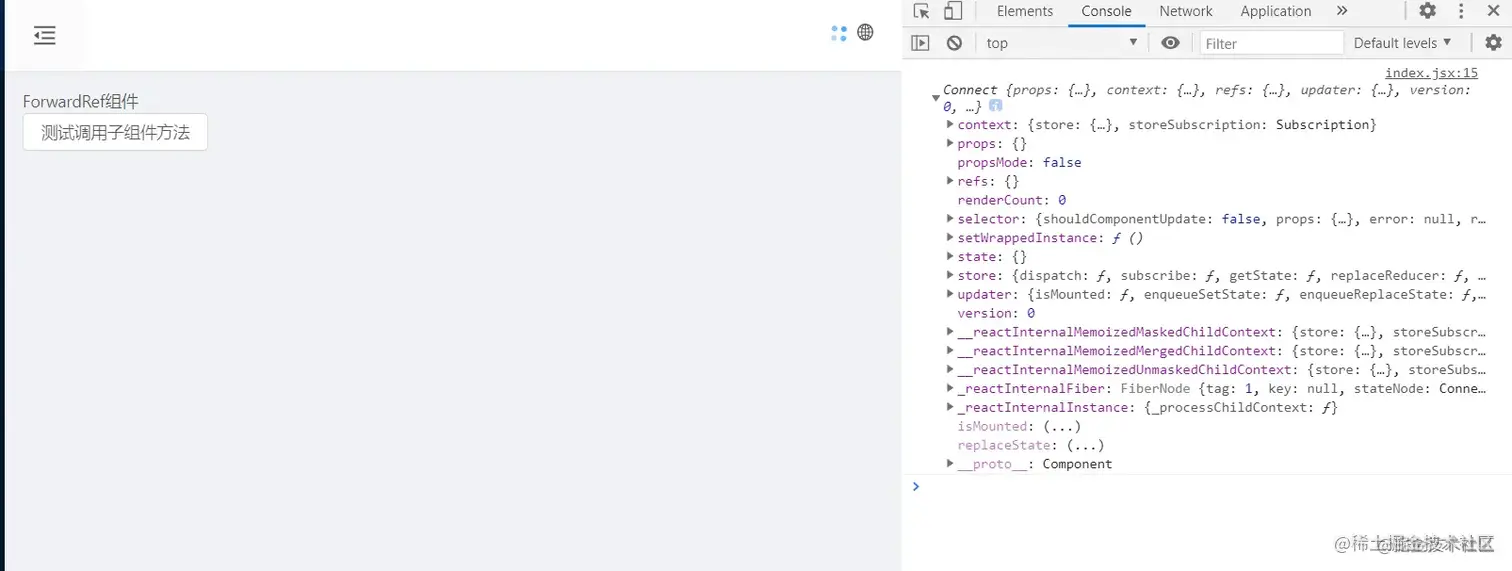Close the DevTools panel

coord(1494,11)
